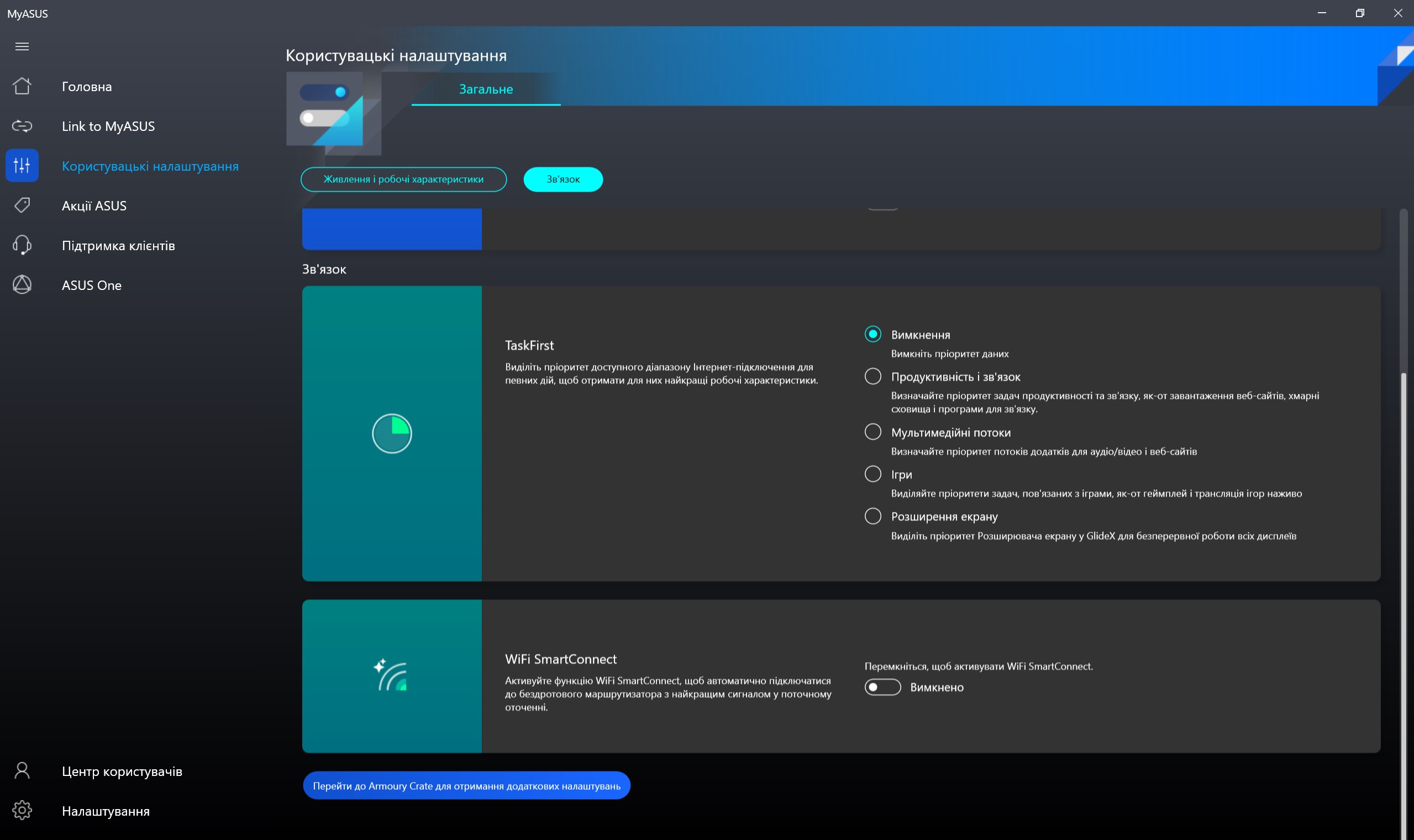Click Перейти до Armoury Crate button
Screen dimensions: 1414x840
[466, 786]
